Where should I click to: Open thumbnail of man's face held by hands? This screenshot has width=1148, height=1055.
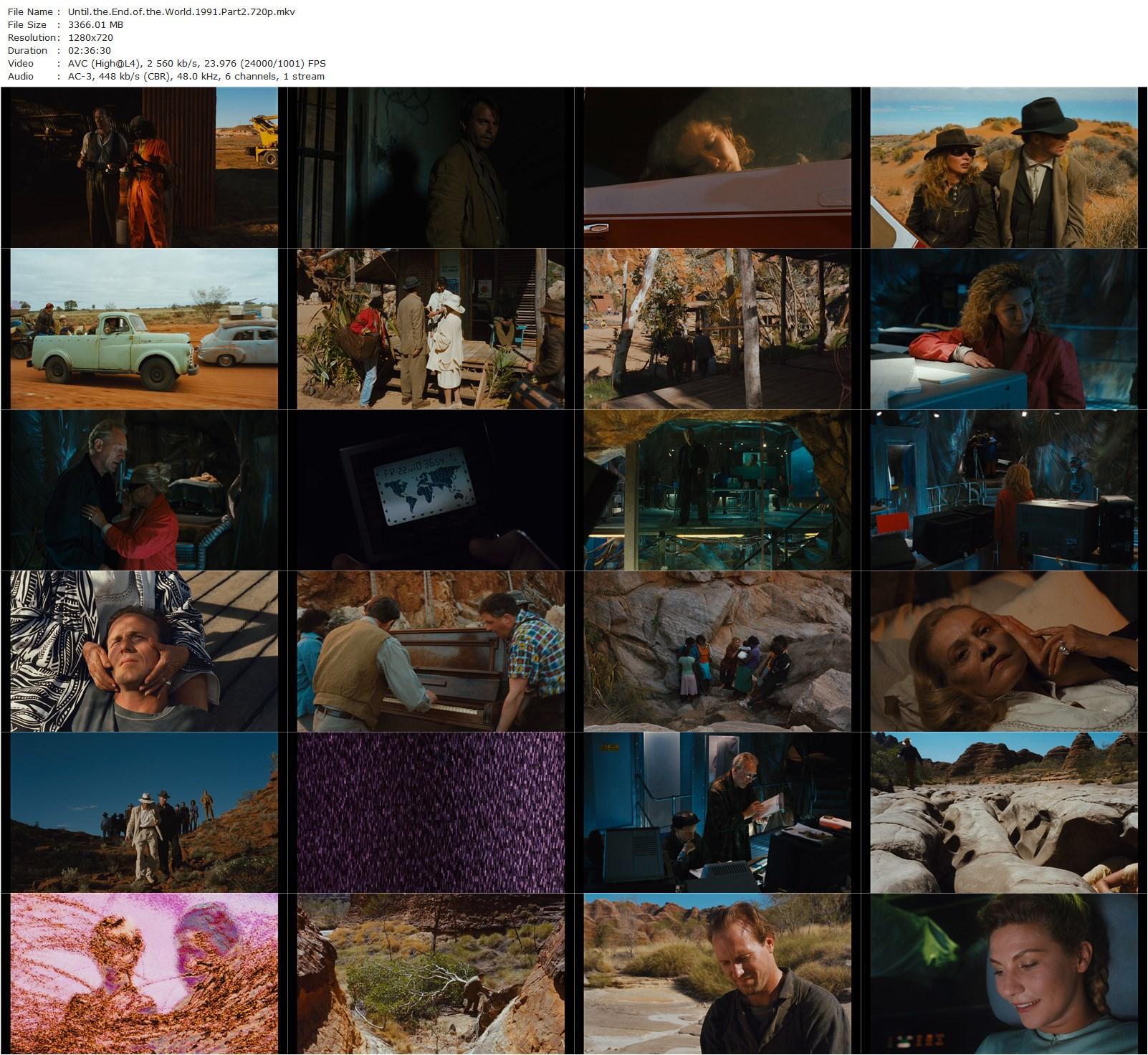click(x=144, y=651)
